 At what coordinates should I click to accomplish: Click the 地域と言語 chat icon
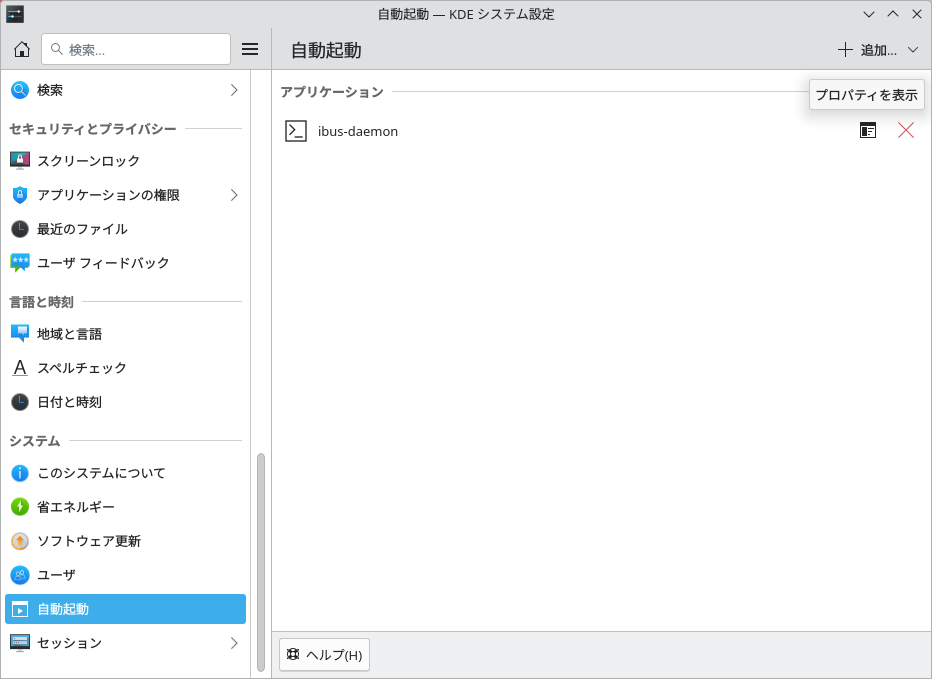click(x=20, y=334)
